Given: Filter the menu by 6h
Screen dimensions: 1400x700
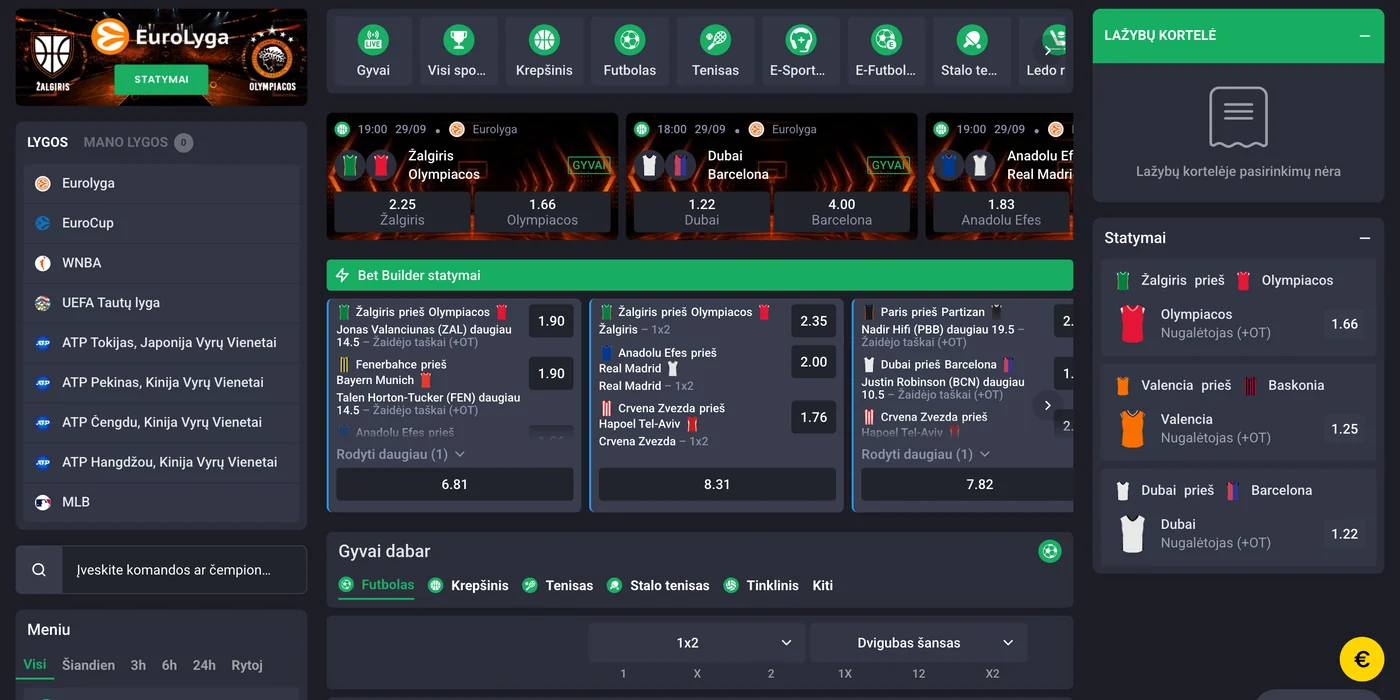Looking at the screenshot, I should click(x=170, y=665).
